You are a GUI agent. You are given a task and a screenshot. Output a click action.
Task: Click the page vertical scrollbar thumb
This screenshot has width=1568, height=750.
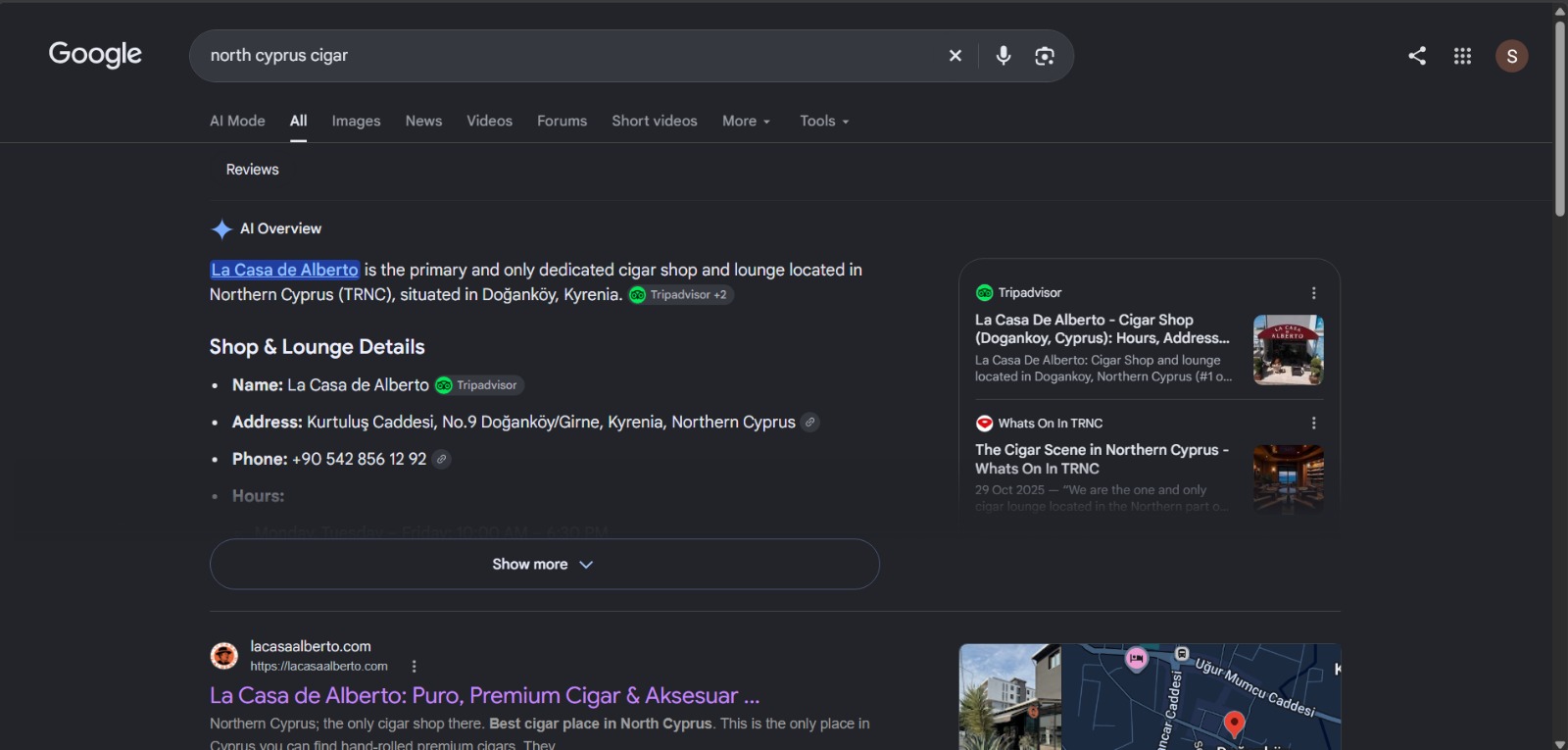tap(1560, 118)
